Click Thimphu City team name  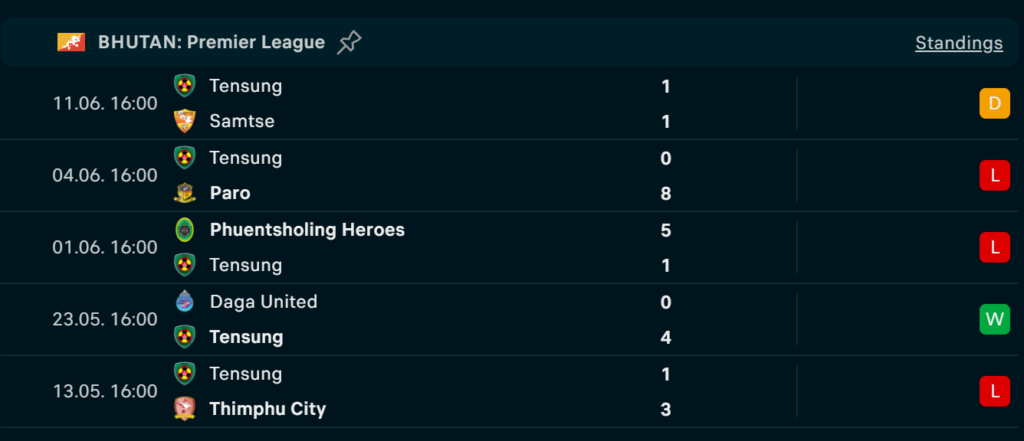point(267,409)
